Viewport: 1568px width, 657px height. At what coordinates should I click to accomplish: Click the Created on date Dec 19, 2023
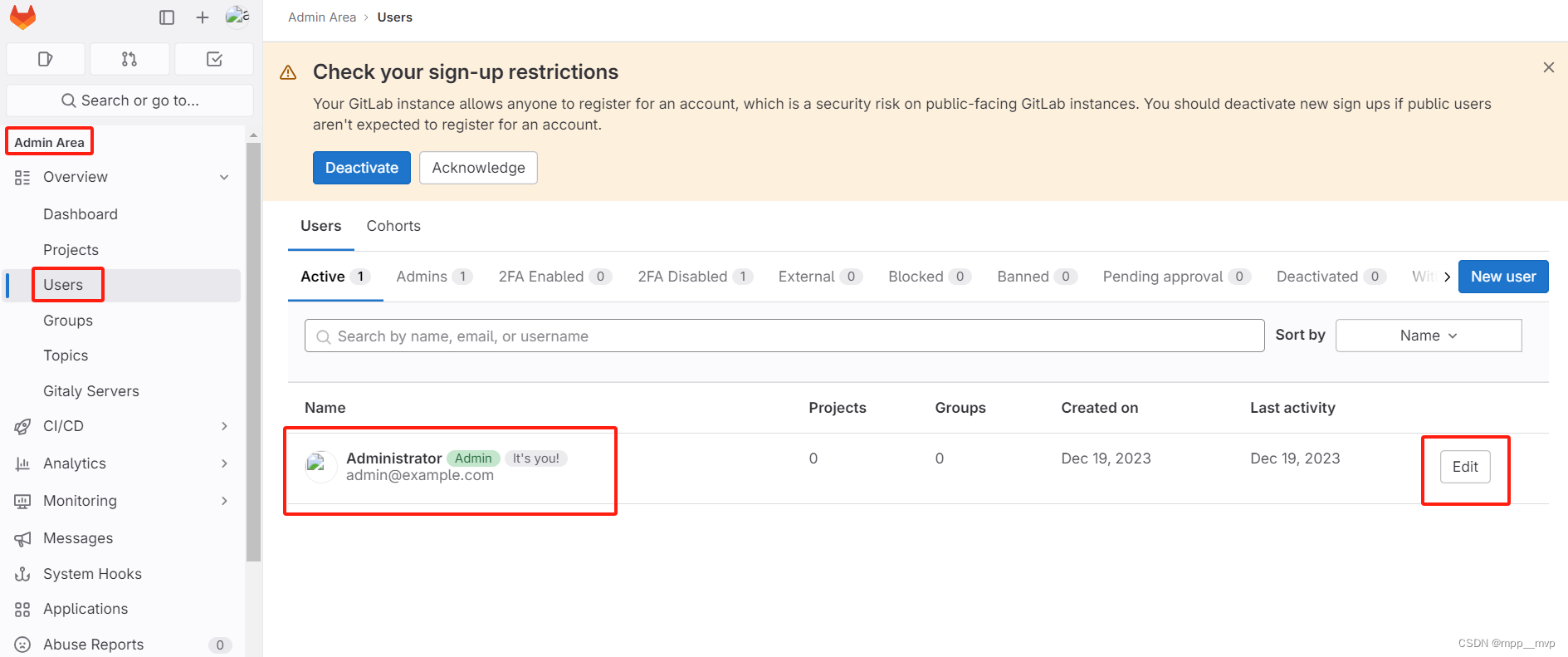point(1106,458)
